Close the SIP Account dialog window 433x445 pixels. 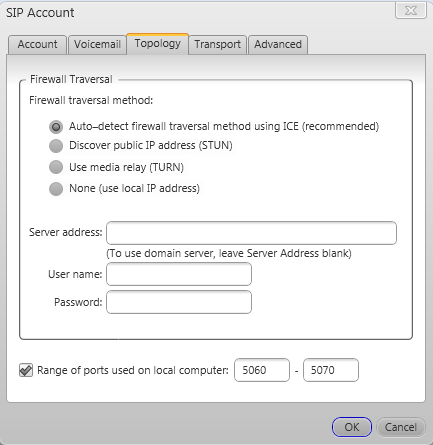tap(411, 11)
